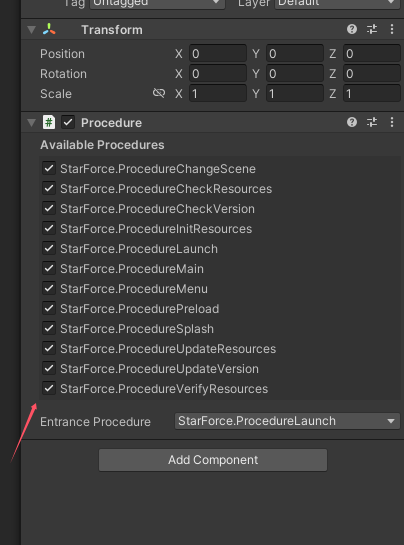Toggle Scale constrained proportions link icon
This screenshot has width=404, height=545.
(159, 93)
